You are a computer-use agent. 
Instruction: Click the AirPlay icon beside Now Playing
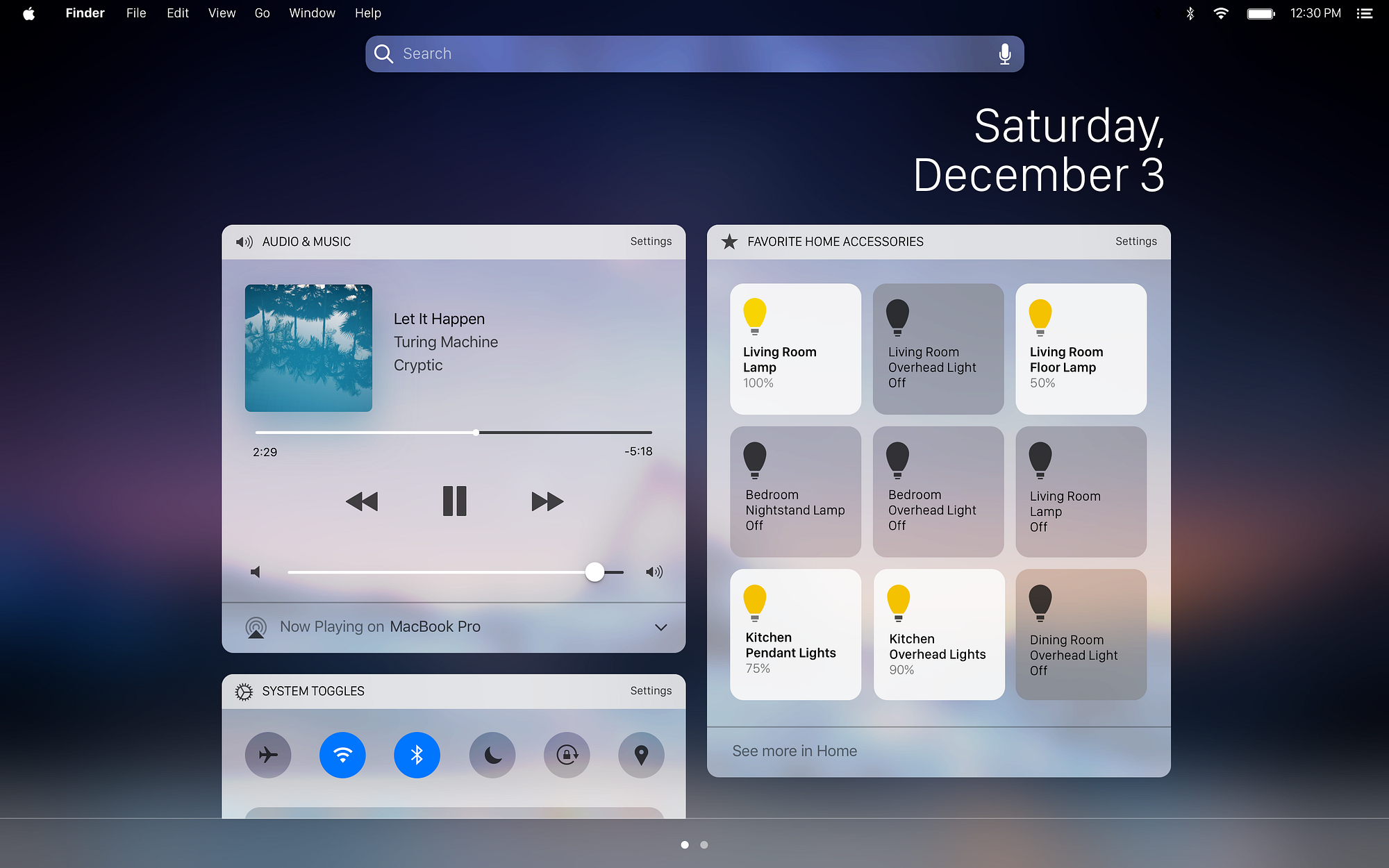256,627
